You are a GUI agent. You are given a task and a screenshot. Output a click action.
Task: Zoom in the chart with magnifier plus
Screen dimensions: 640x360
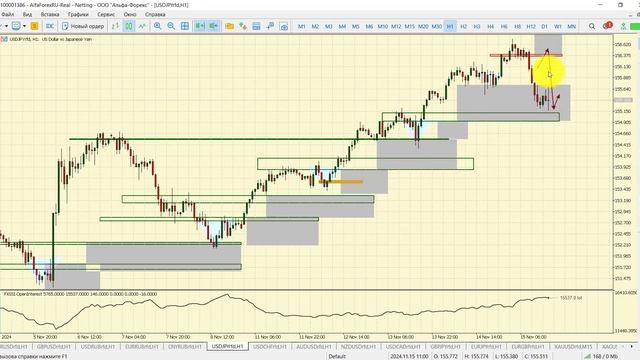click(x=158, y=26)
